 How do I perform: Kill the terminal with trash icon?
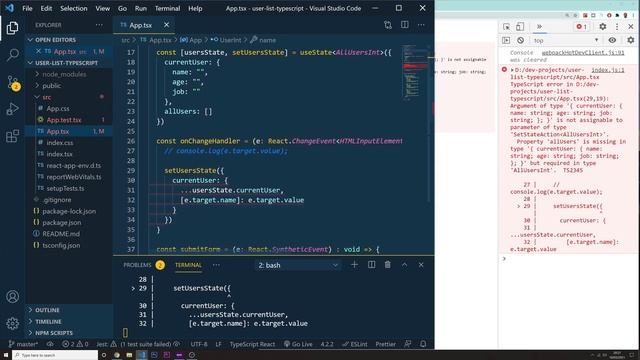(x=388, y=264)
